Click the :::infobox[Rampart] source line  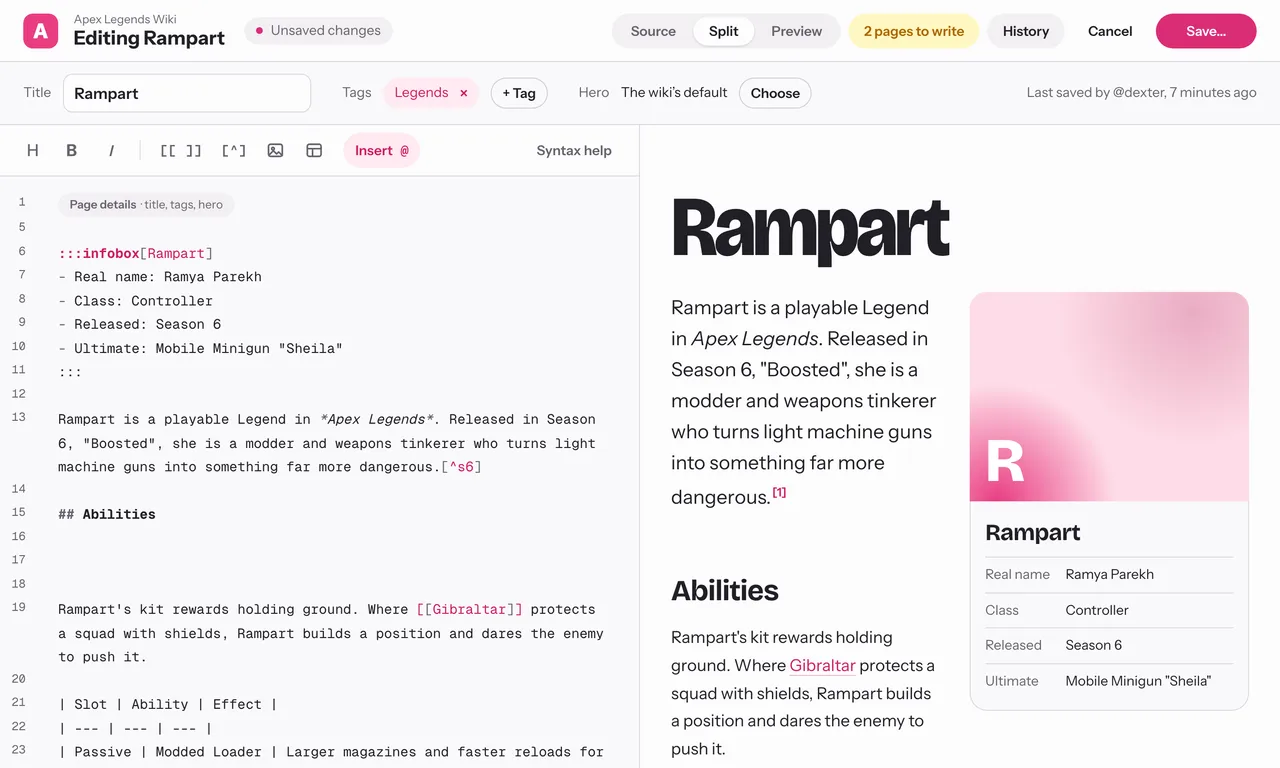[x=136, y=253]
